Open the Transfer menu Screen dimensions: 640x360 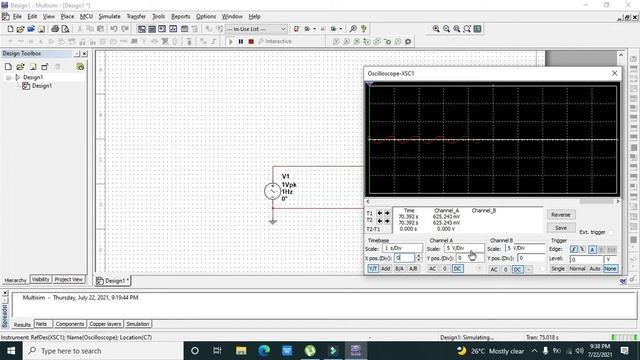[136, 17]
